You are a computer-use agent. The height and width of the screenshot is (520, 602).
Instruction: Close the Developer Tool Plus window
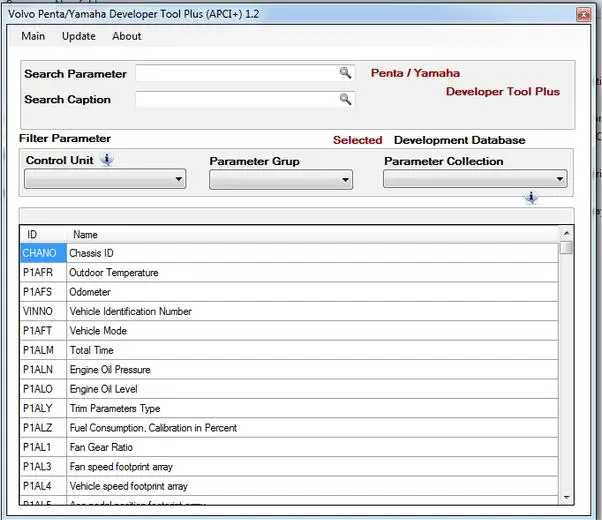coord(584,15)
